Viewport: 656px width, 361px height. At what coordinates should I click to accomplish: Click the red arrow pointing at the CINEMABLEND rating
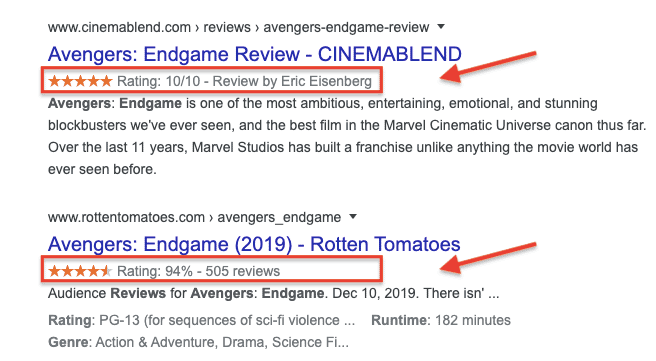(488, 67)
